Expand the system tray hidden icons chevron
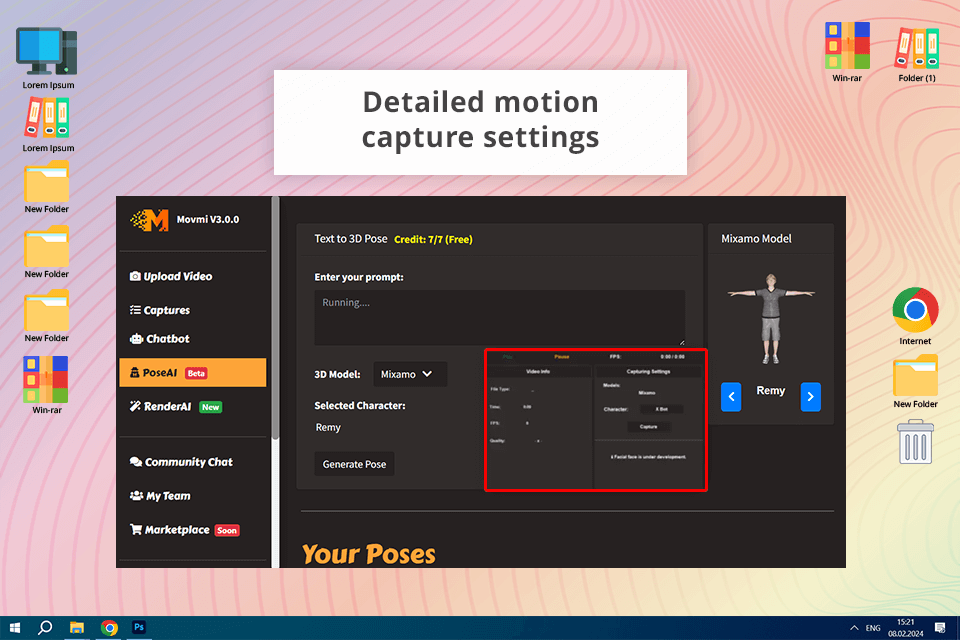Viewport: 960px width, 640px height. (x=853, y=628)
